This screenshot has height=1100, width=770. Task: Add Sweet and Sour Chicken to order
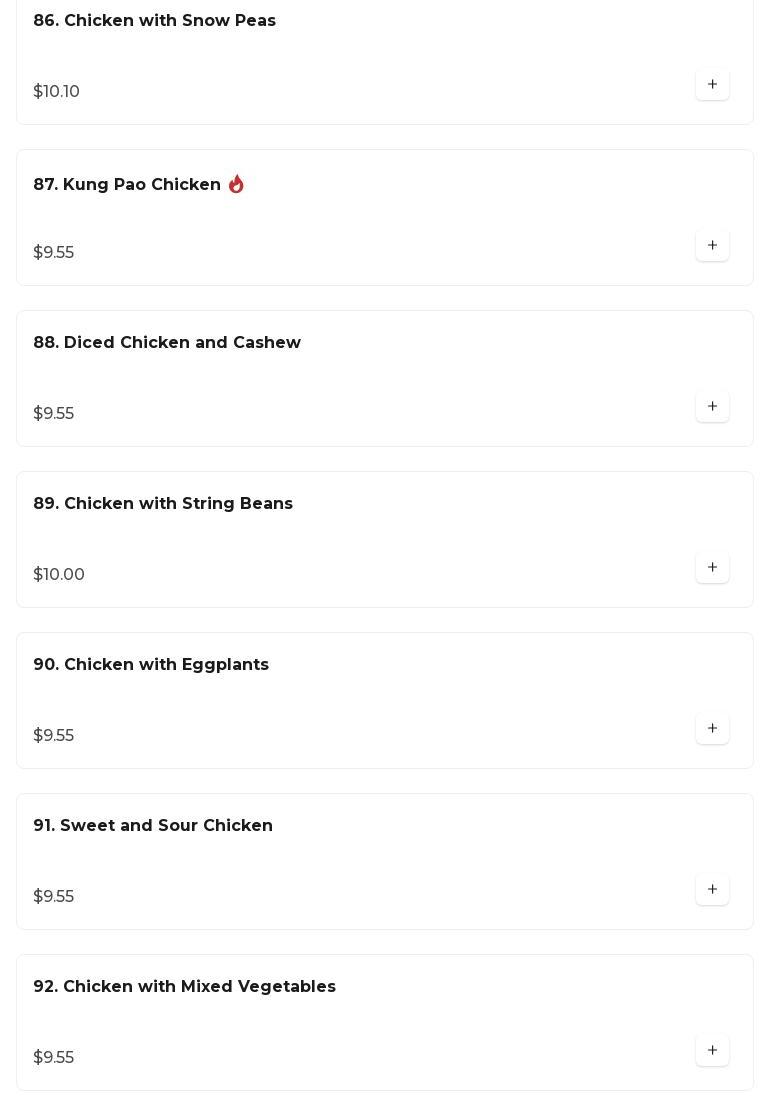point(712,890)
